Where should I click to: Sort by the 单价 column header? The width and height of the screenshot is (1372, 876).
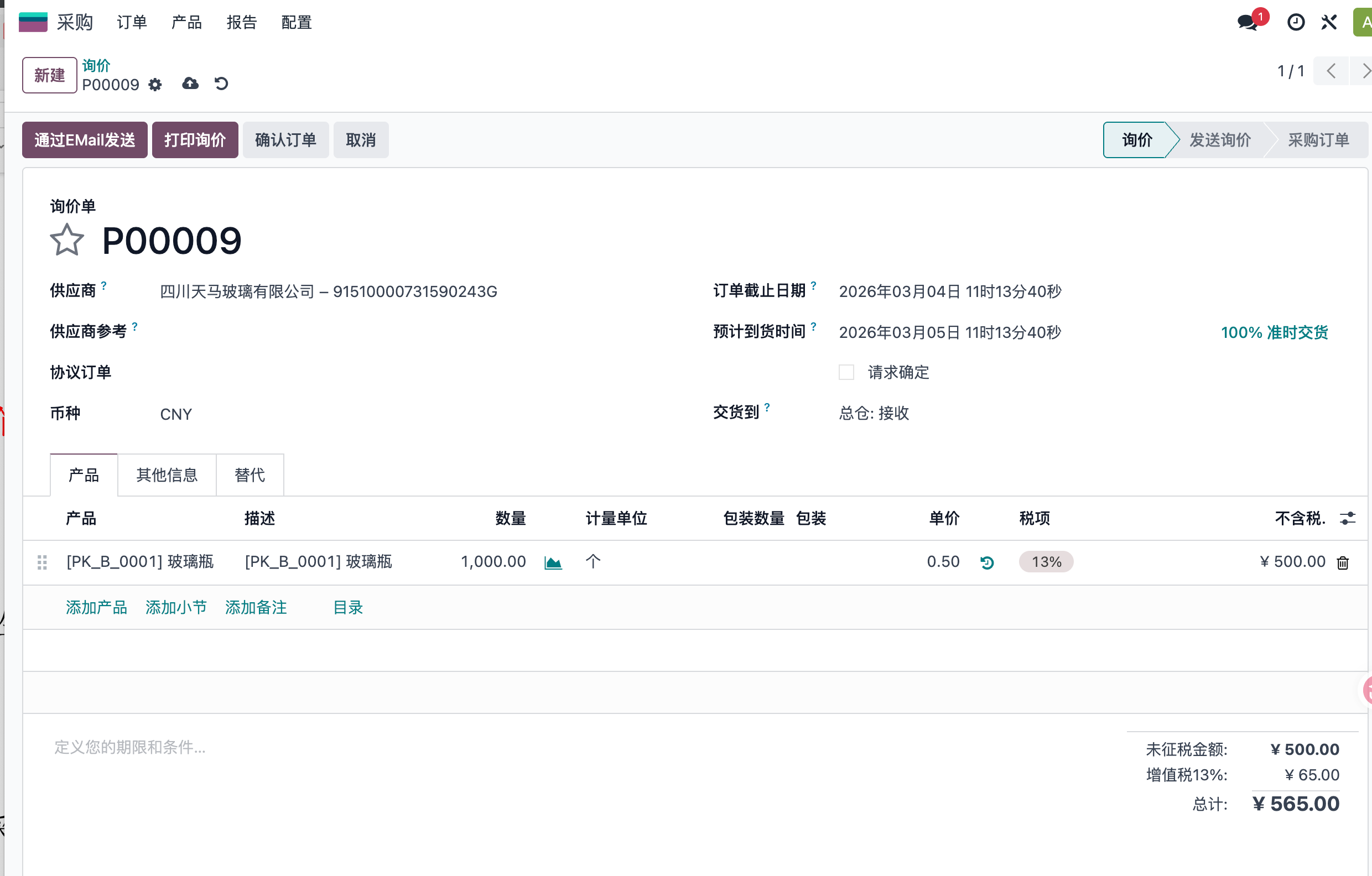[944, 518]
